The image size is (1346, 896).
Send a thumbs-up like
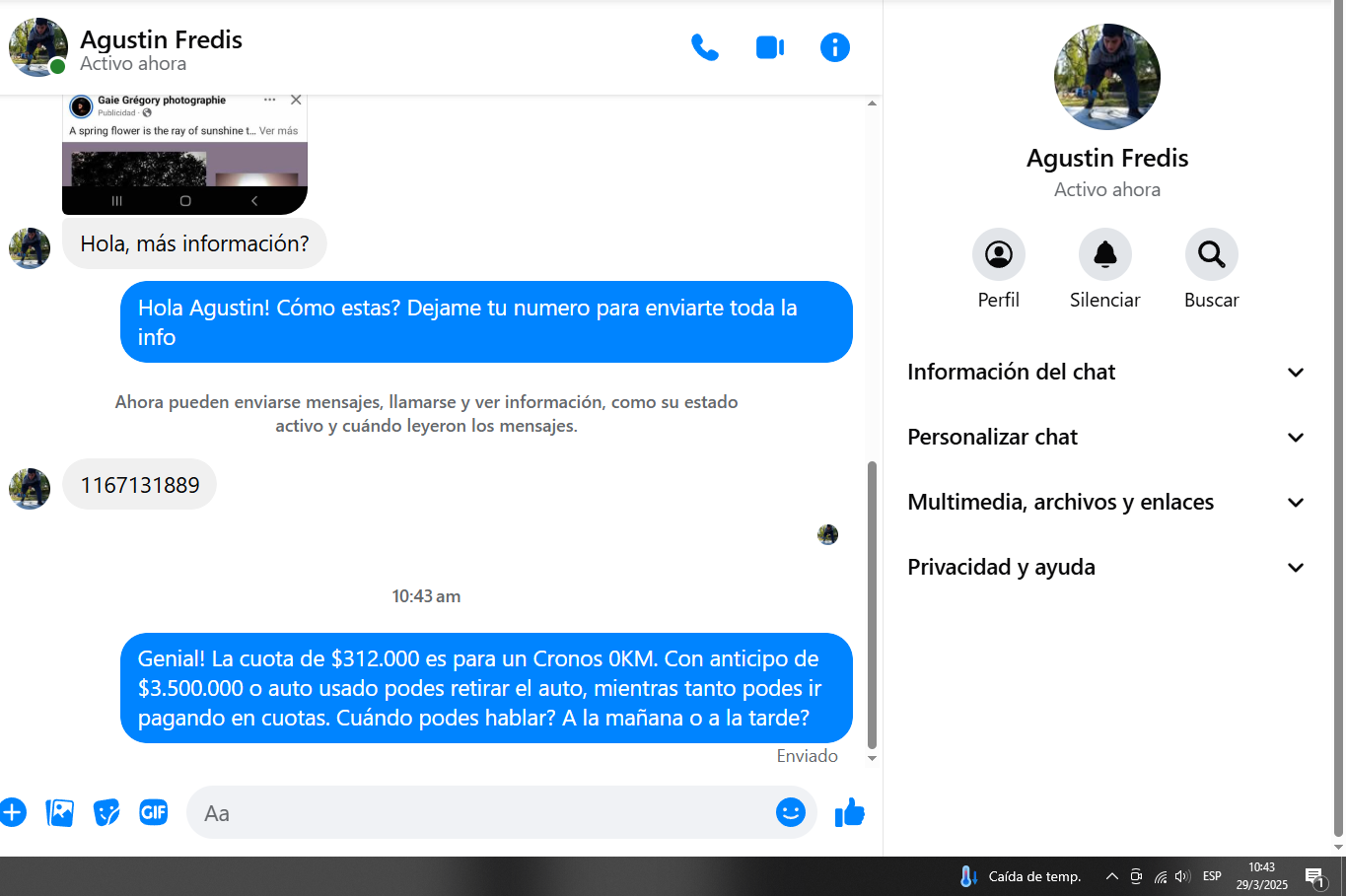pyautogui.click(x=849, y=812)
